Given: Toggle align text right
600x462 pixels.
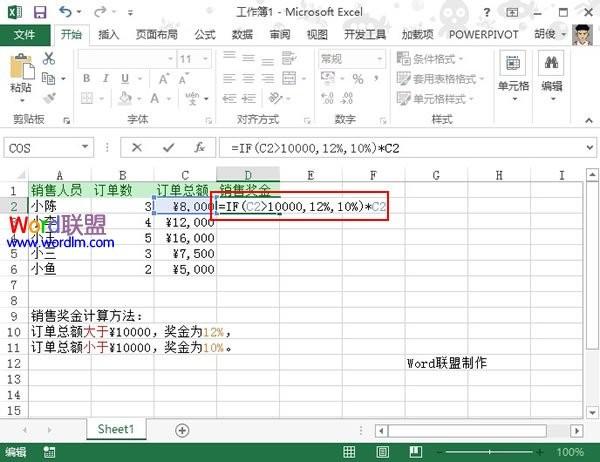Looking at the screenshot, I should 268,79.
